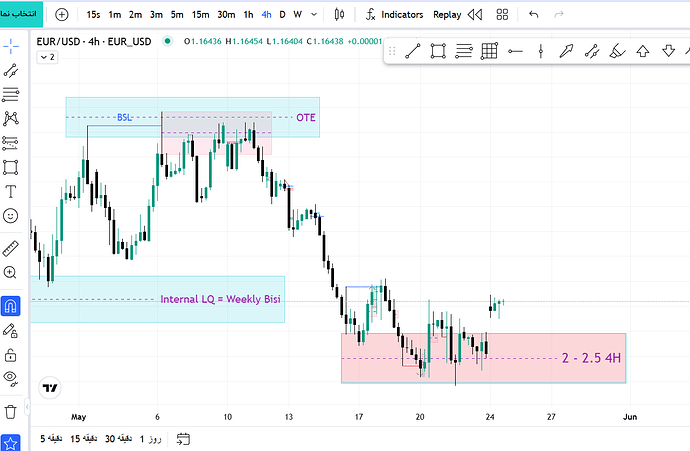This screenshot has width=690, height=451.
Task: Switch to the 5m timeframe
Action: point(177,15)
